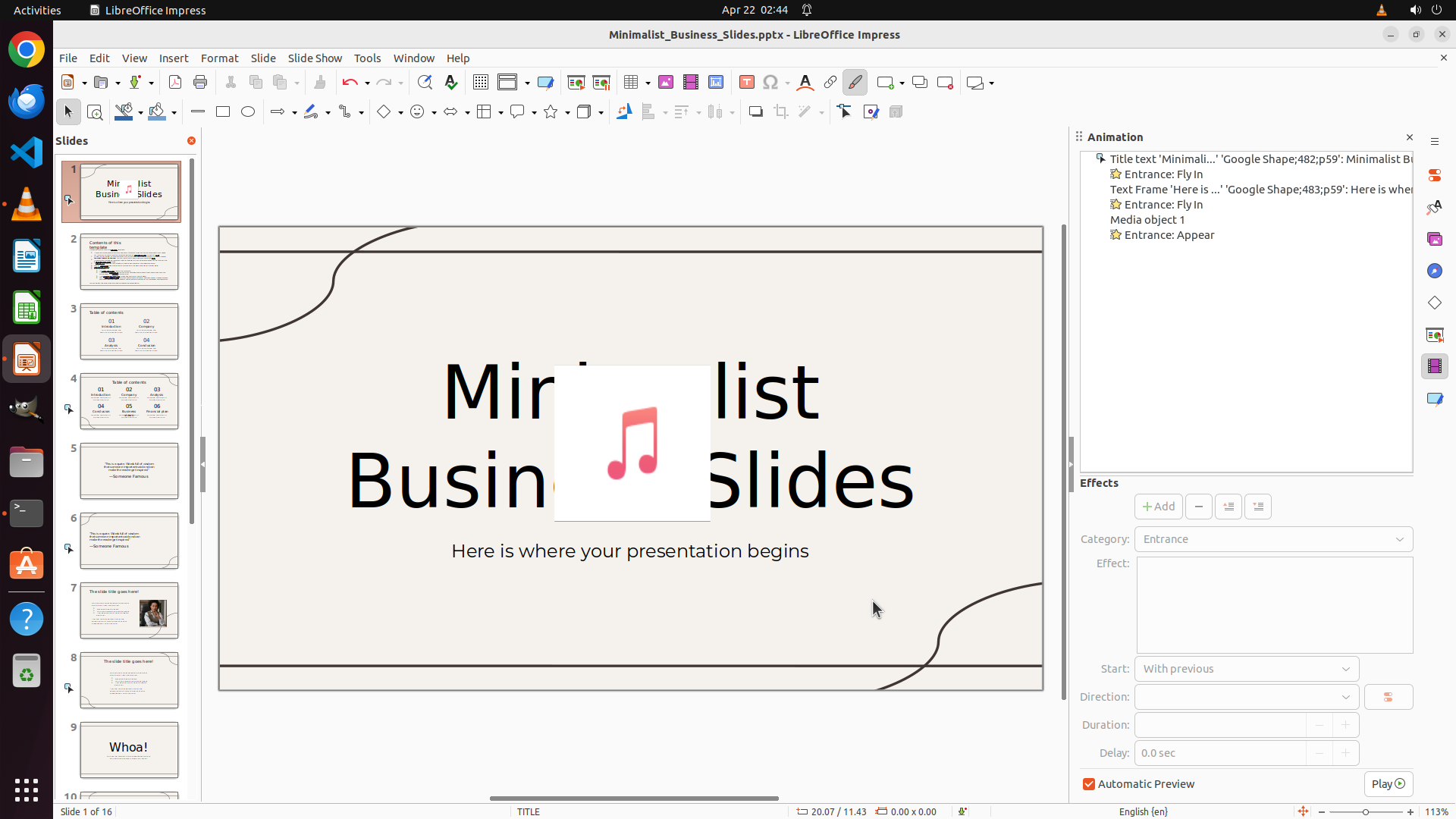The height and width of the screenshot is (819, 1456).
Task: Open the Slide Show menu
Action: click(315, 58)
